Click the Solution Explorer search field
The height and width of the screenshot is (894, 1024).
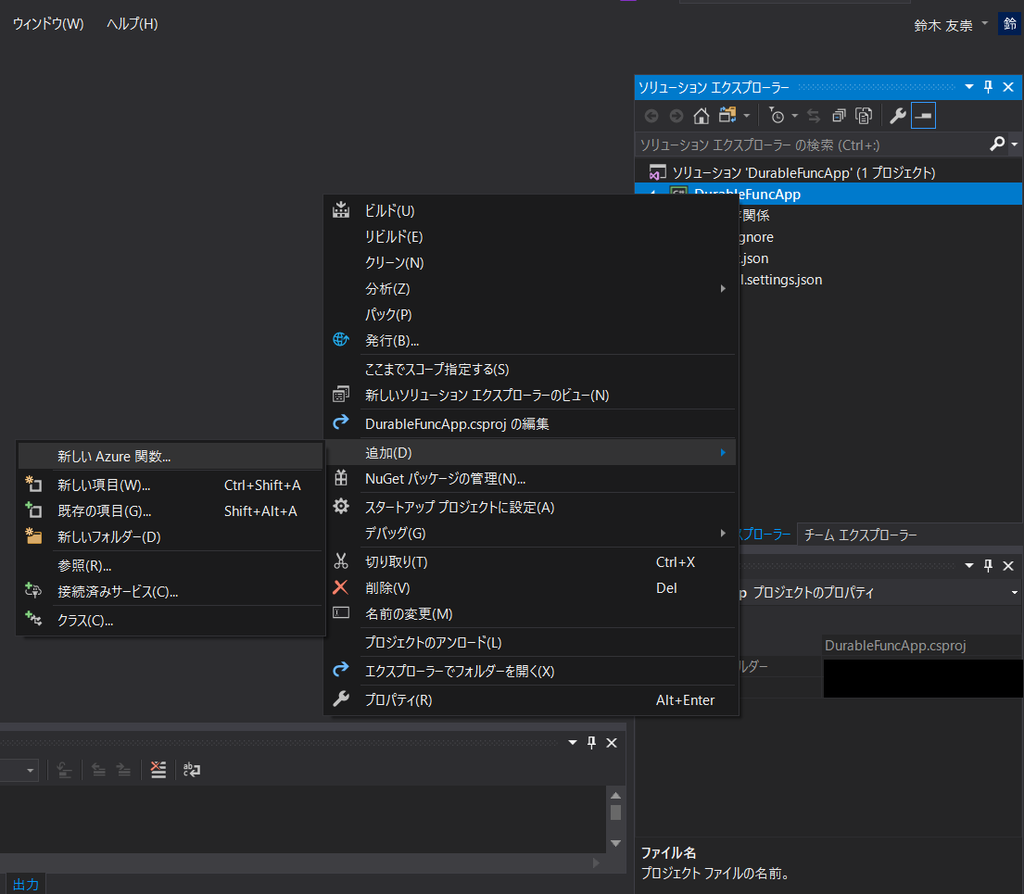(x=812, y=144)
